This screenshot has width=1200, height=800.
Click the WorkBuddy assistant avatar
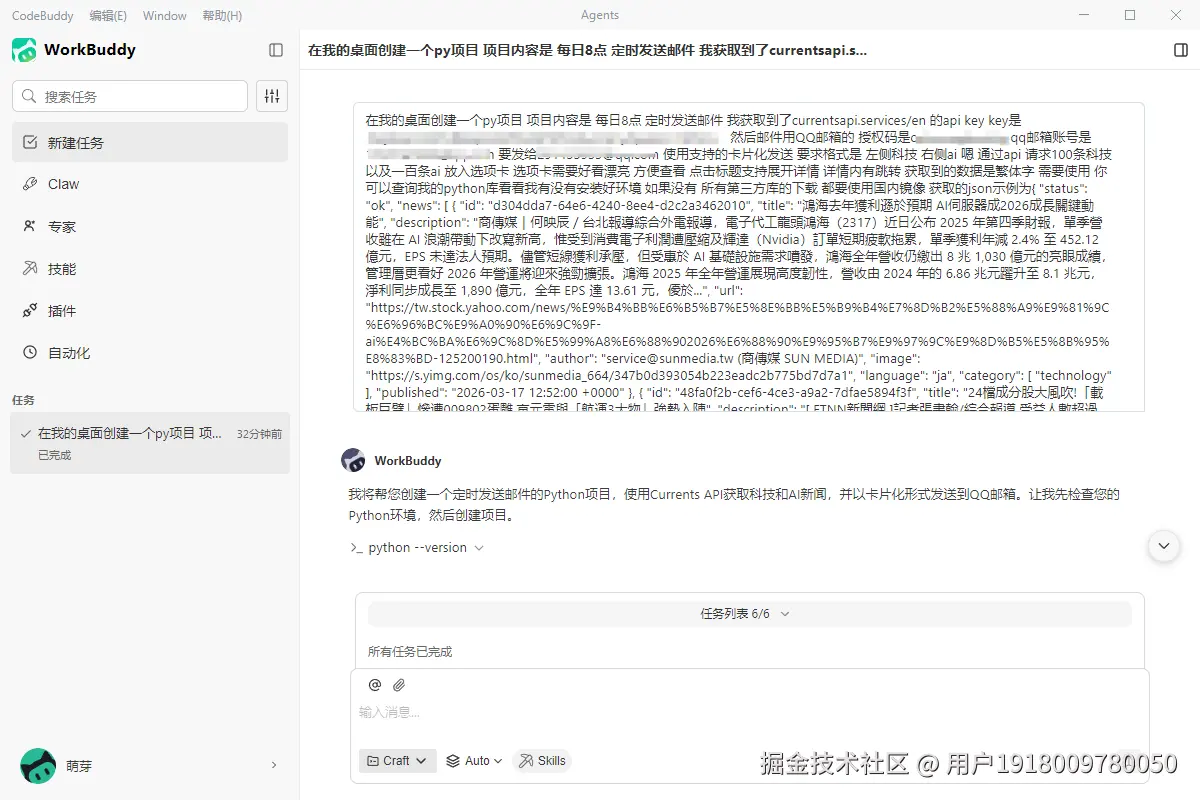[x=353, y=460]
